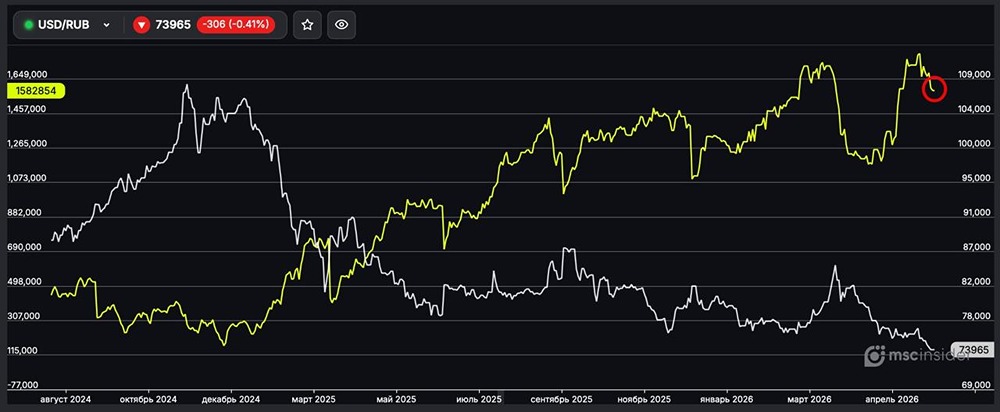Screen dimensions: 1000x412
Task: Click the -306 (-0.41%) change badge
Action: 235,25
